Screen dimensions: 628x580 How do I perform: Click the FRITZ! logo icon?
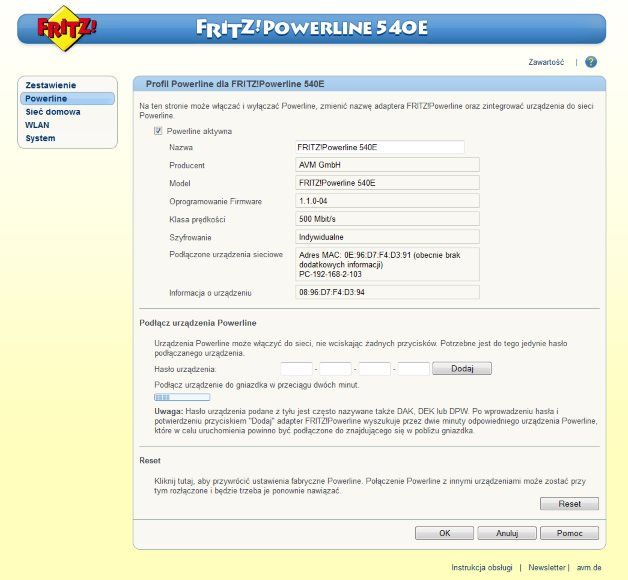[x=66, y=28]
